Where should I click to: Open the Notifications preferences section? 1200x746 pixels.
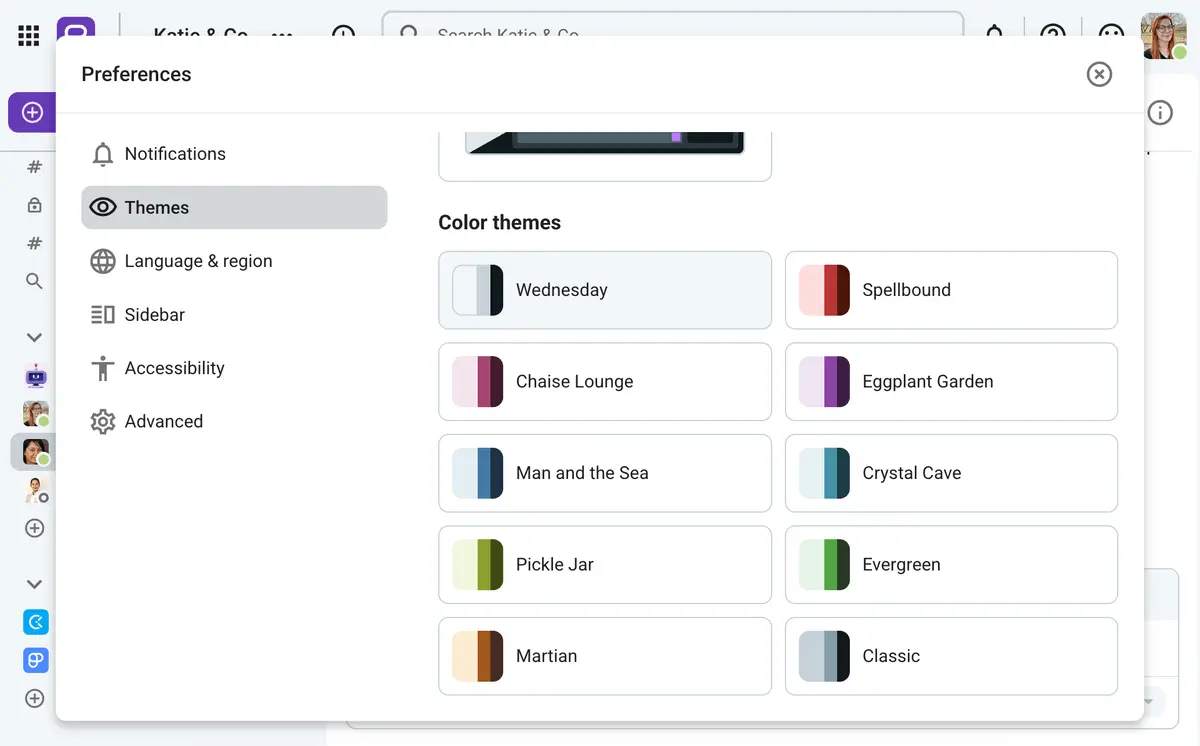coord(174,154)
